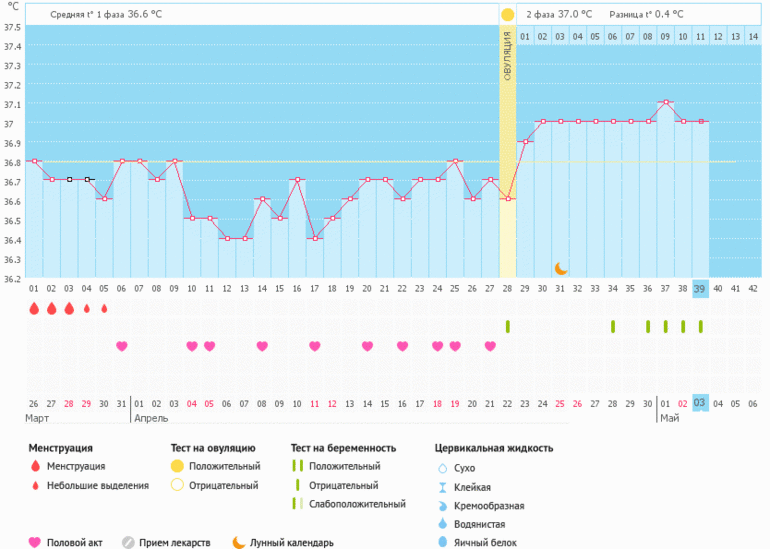
Task: Select the menstruation drop under cycle day 01
Action: [x=34, y=308]
